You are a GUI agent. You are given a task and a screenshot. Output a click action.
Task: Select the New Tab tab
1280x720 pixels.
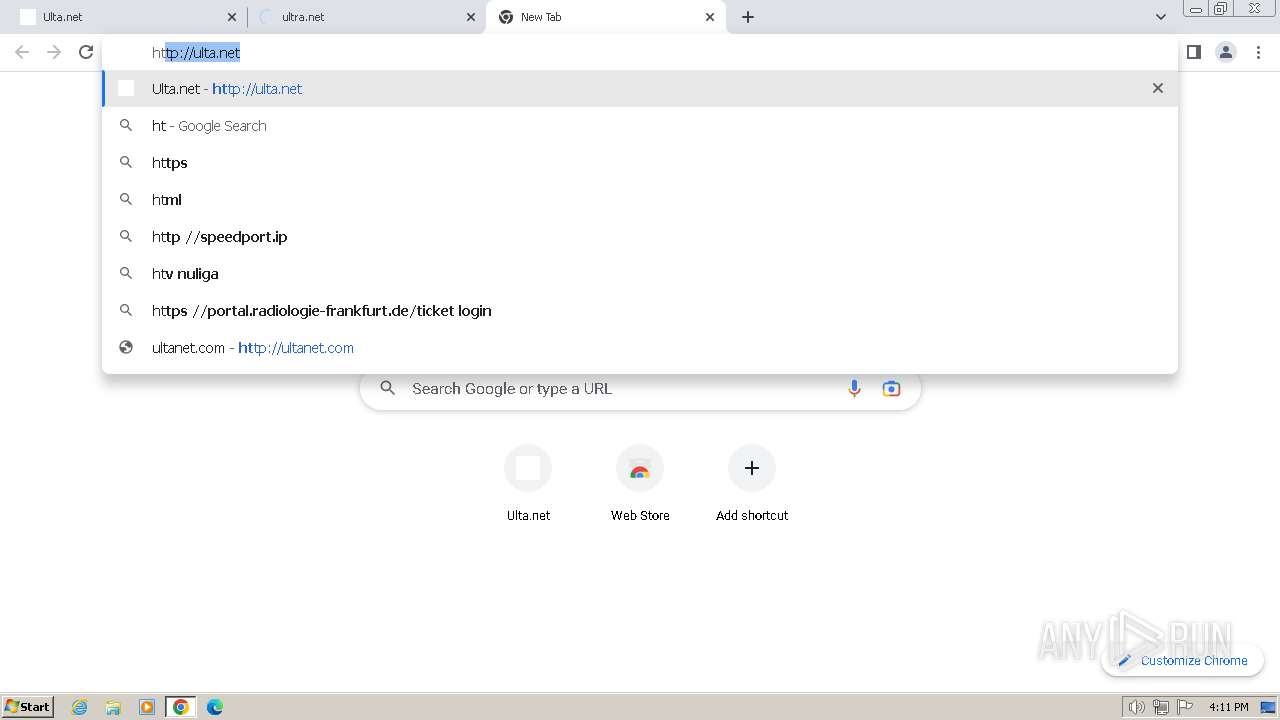tap(605, 17)
